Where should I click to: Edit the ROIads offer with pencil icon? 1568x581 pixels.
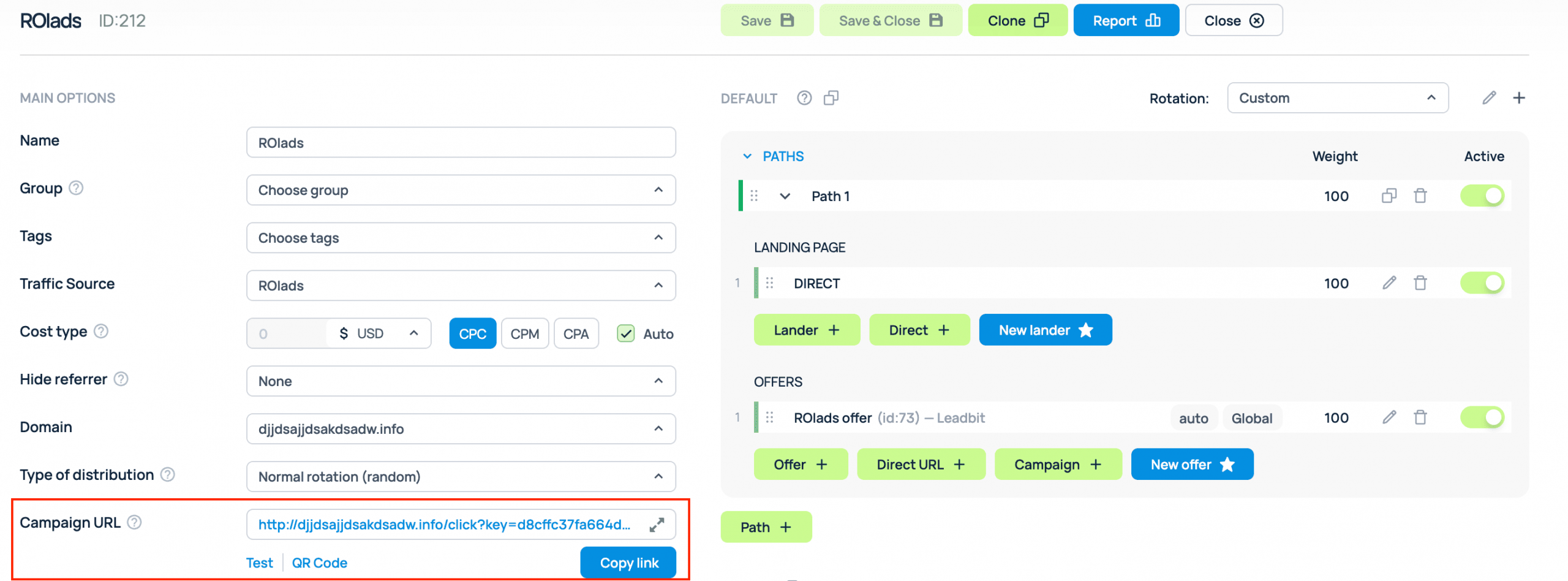click(1389, 418)
